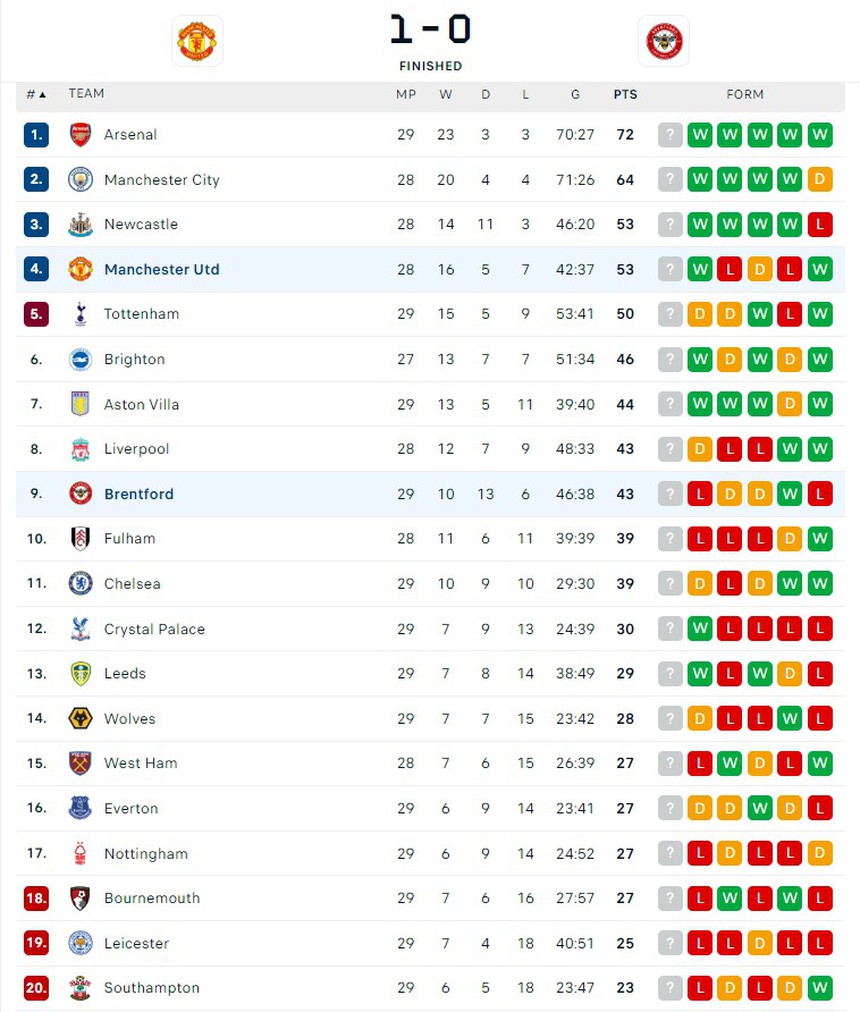Click the MP column header
Screen dimensions: 860x1012
click(x=406, y=94)
